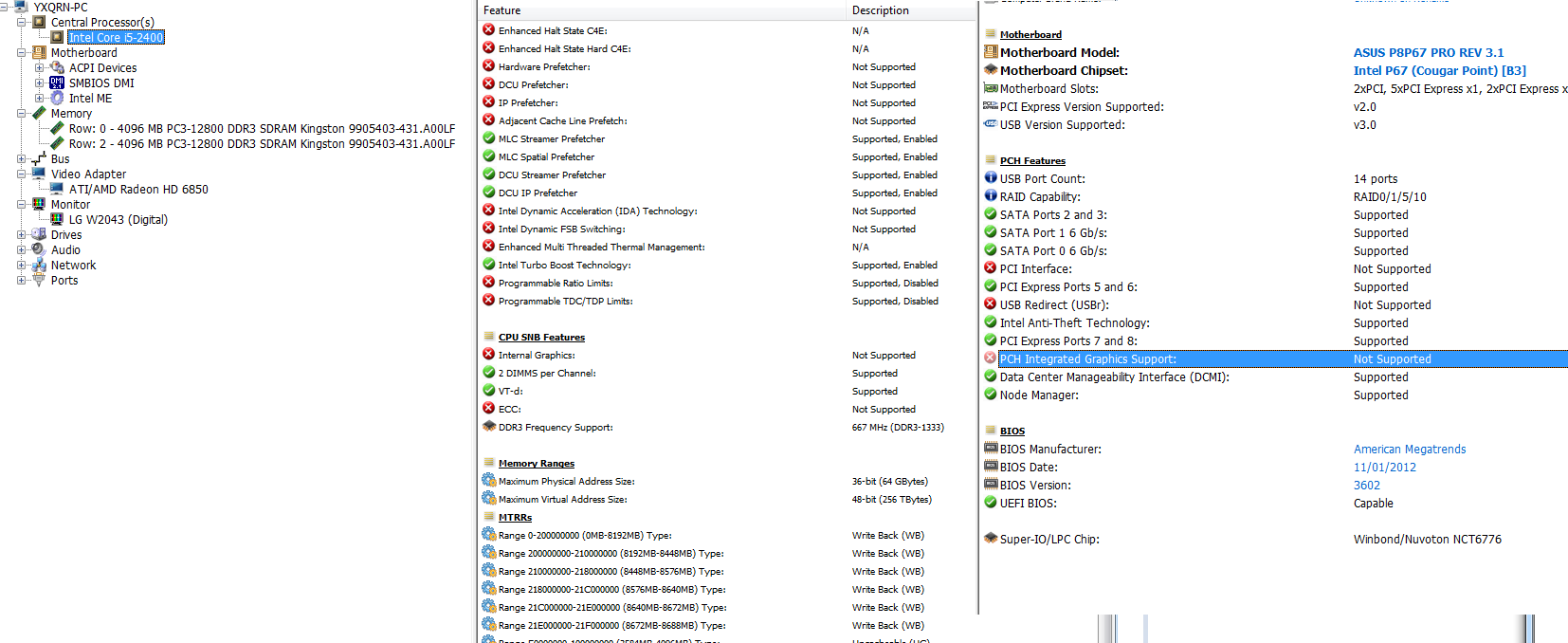The height and width of the screenshot is (643, 1568).
Task: Click the Audio speaker icon in tree
Action: (x=39, y=249)
